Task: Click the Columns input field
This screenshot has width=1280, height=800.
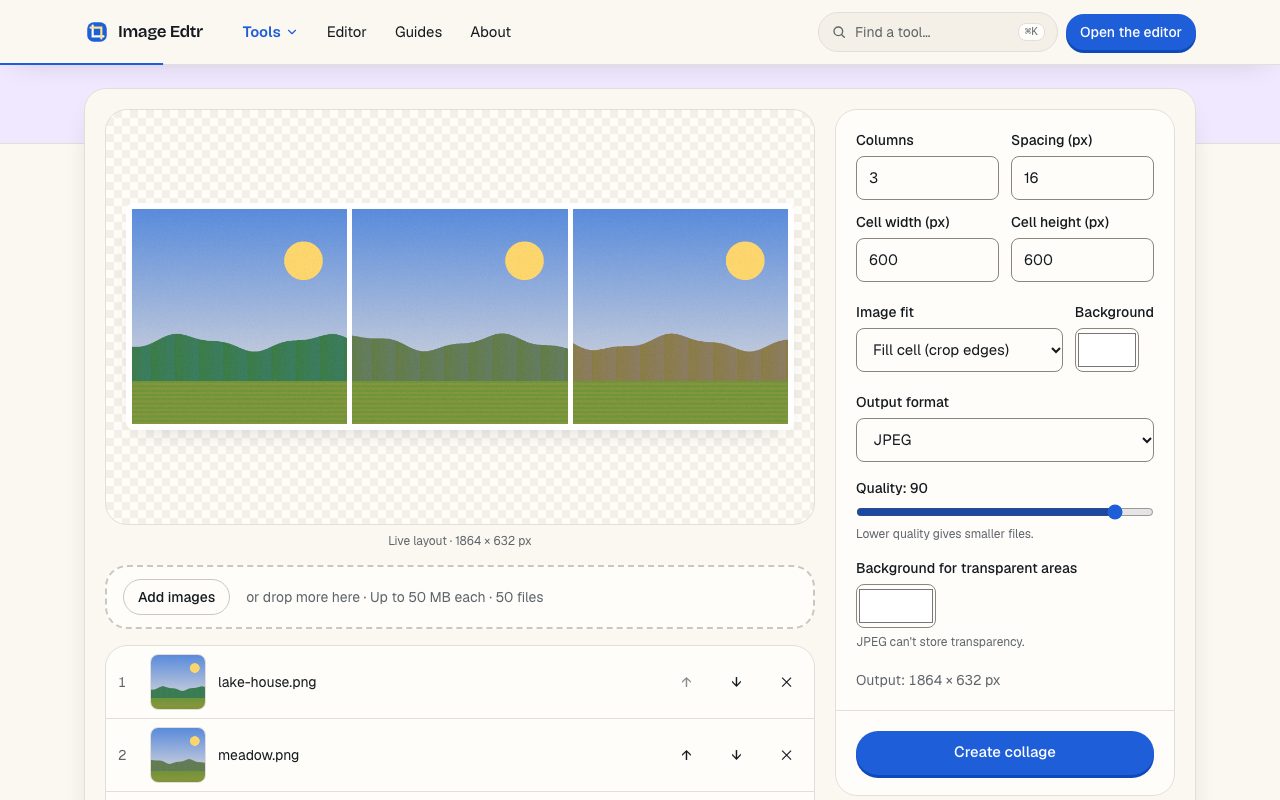Action: click(x=927, y=178)
